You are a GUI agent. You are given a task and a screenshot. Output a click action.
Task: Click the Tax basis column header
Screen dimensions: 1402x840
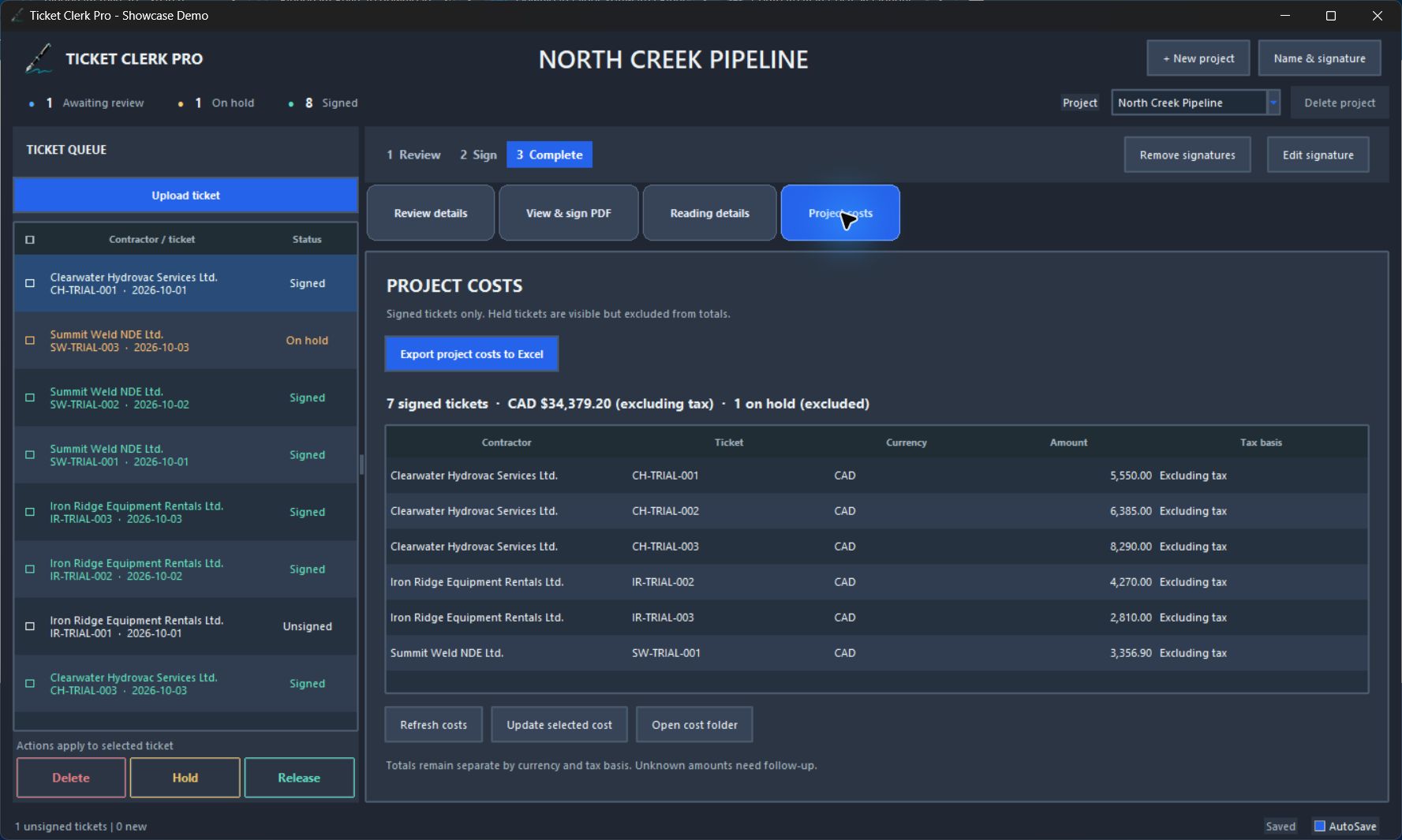point(1261,442)
